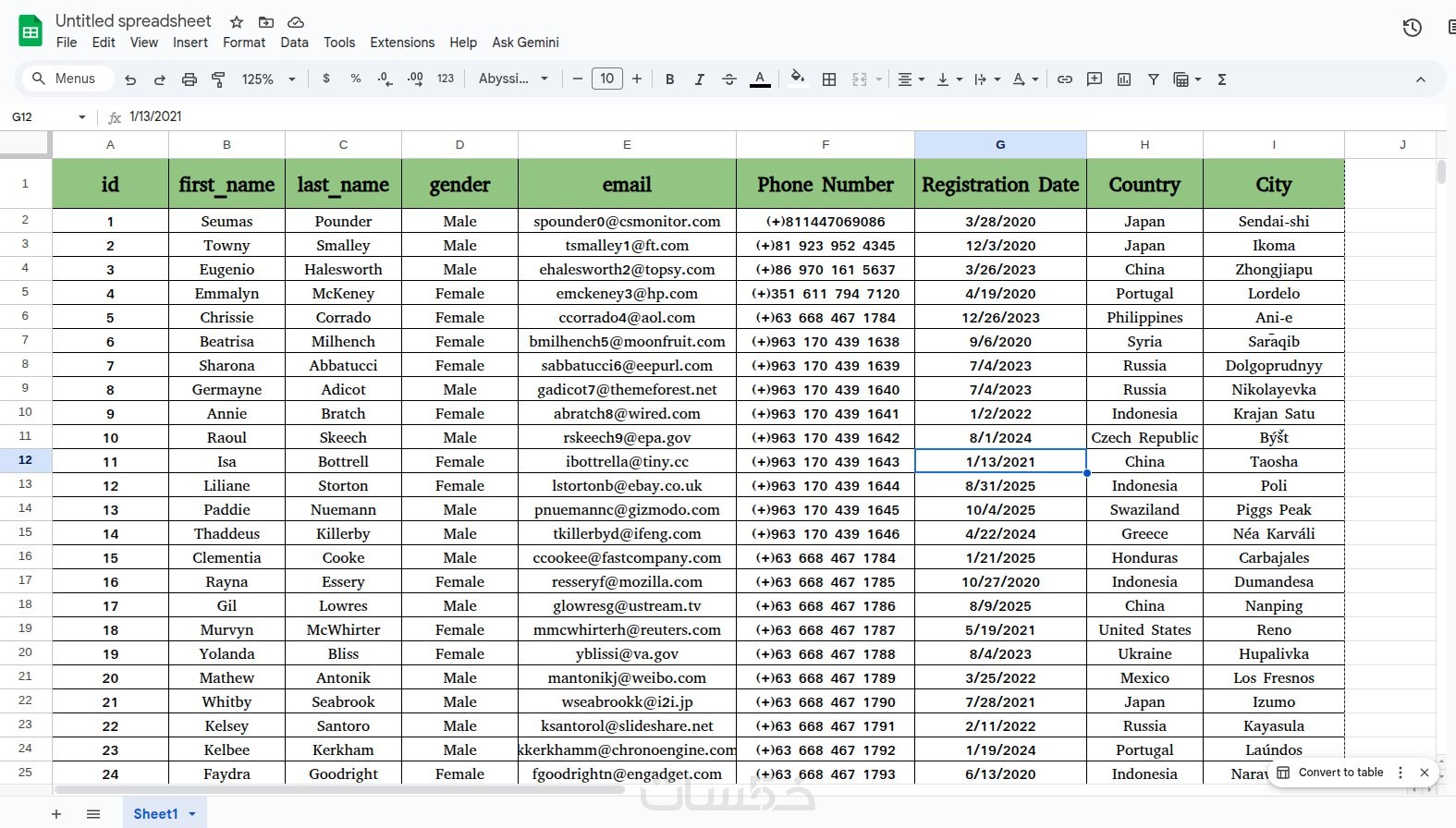This screenshot has width=1456, height=828.
Task: Star the Untitled spreadsheet
Action: click(x=237, y=22)
